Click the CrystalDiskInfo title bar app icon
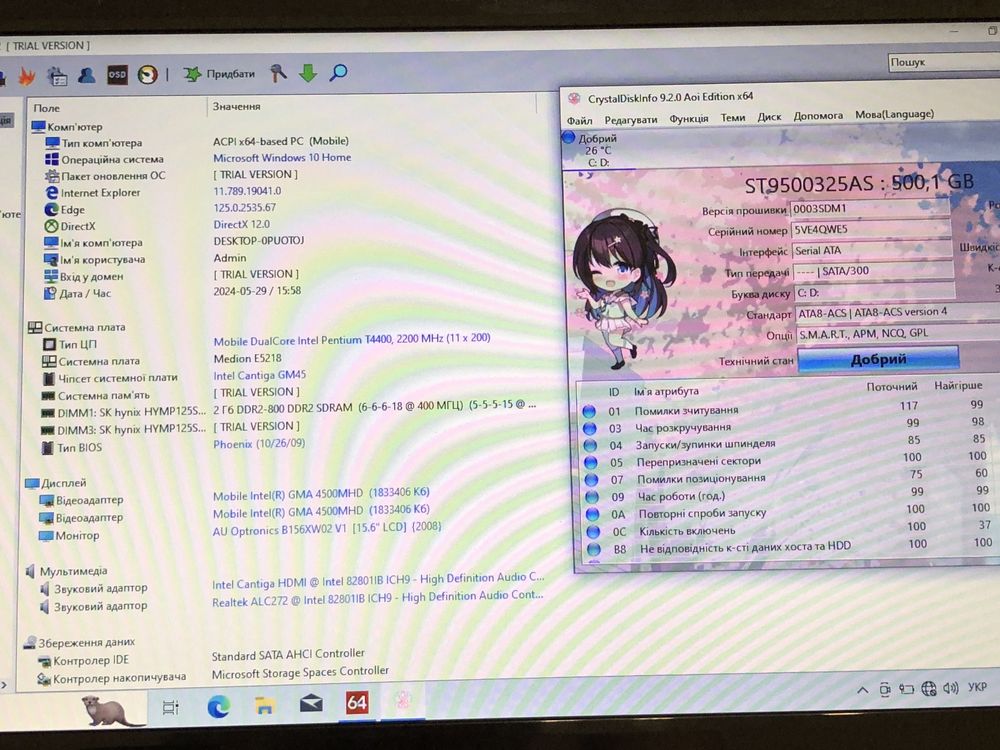 [574, 98]
